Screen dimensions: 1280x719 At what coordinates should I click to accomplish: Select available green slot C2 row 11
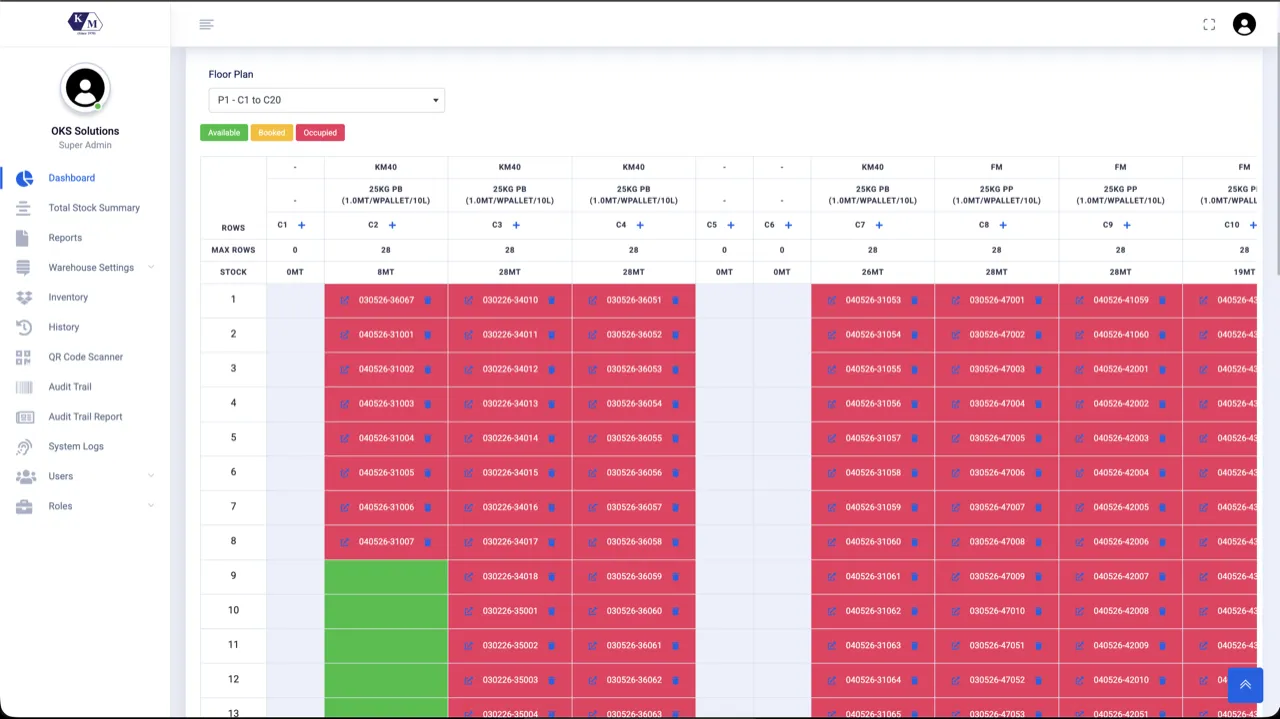coord(386,645)
